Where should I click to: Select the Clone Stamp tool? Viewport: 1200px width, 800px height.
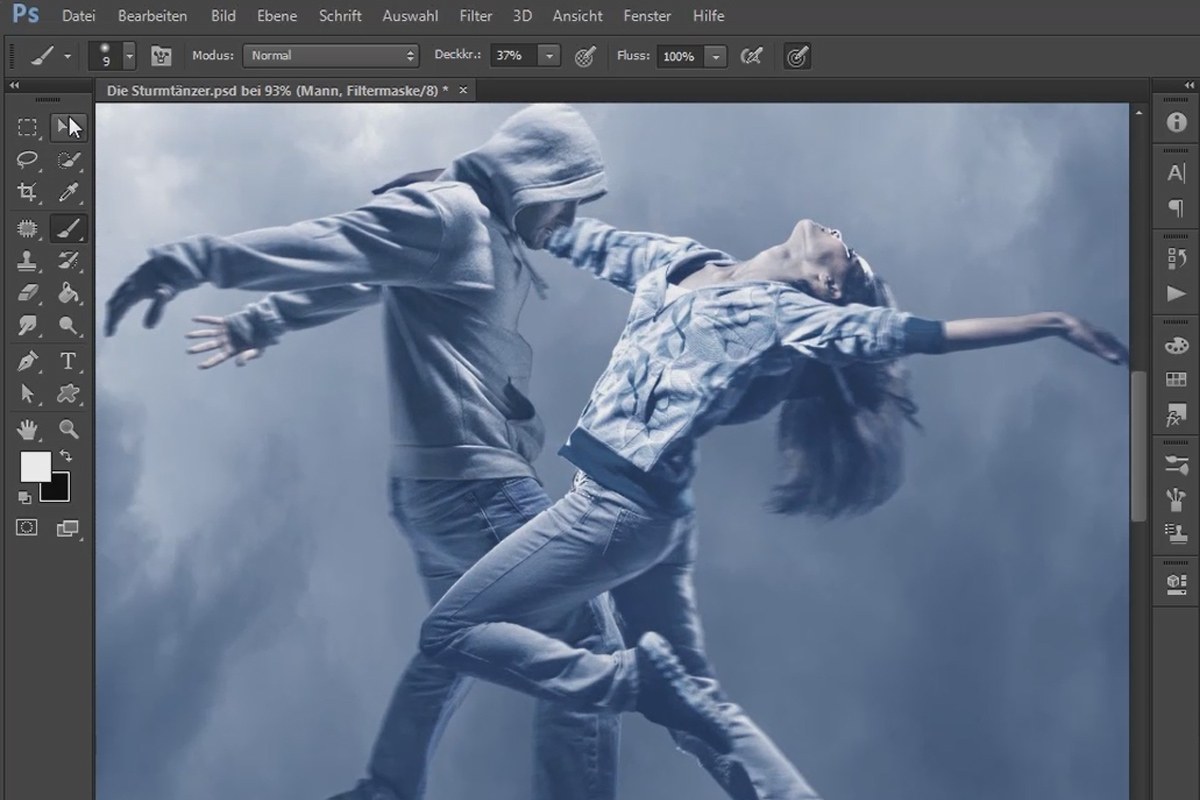click(28, 261)
